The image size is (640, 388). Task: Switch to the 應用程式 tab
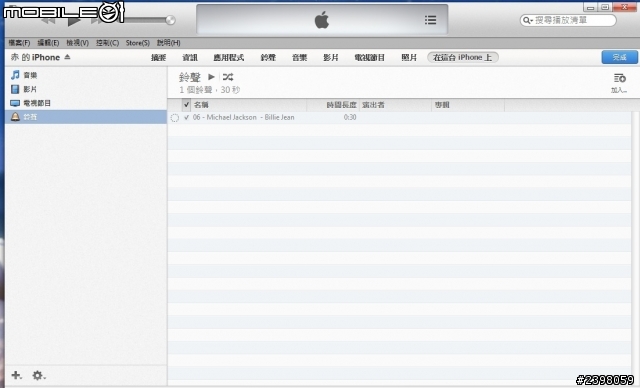(229, 58)
